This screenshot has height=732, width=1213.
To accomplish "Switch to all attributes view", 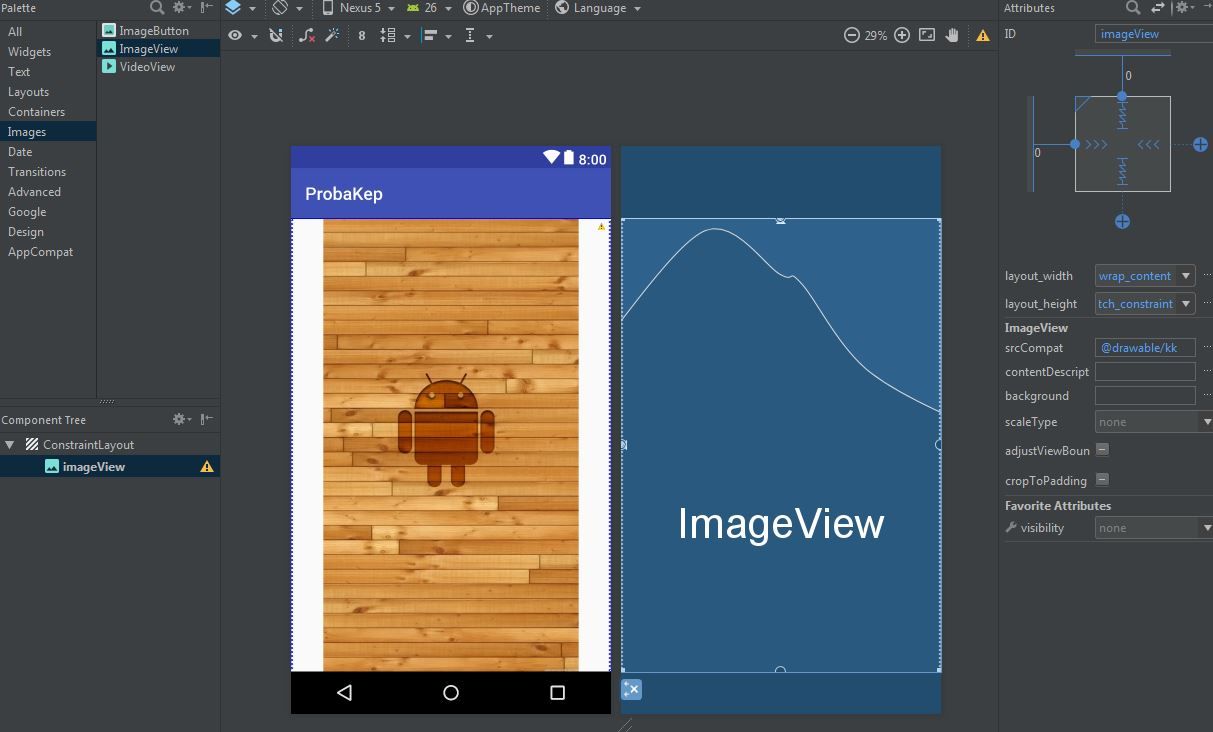I will 1158,7.
